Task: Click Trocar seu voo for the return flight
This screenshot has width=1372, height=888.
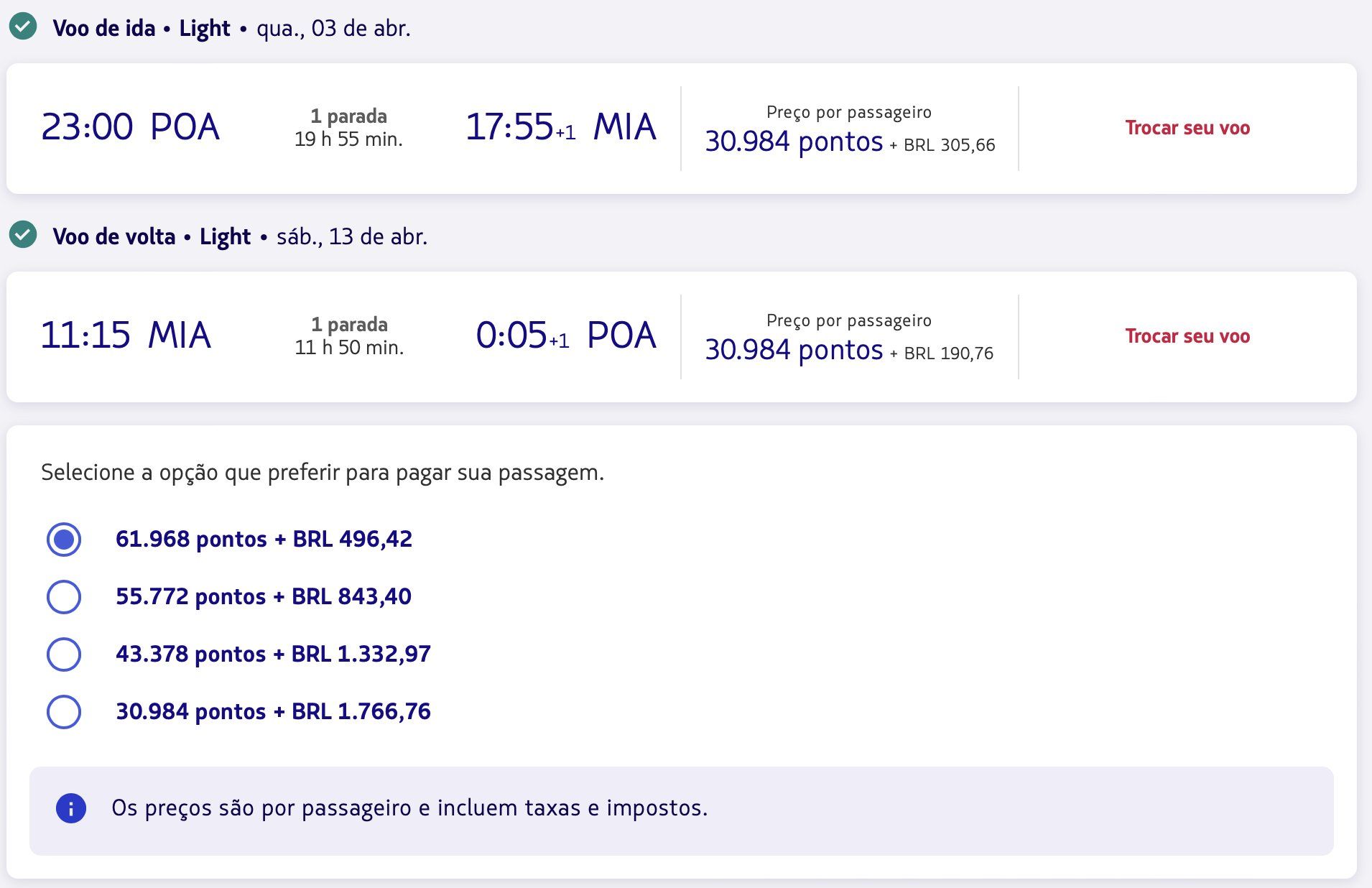Action: point(1187,336)
